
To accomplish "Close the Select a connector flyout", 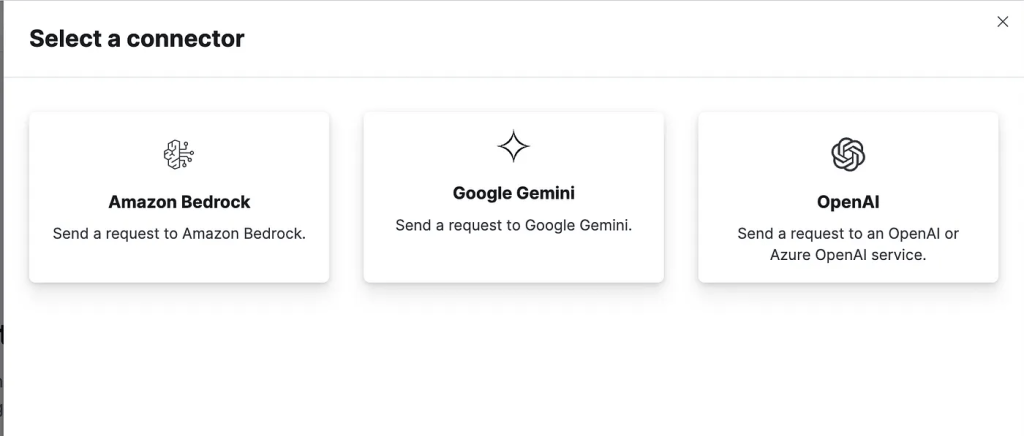I will click(1003, 22).
